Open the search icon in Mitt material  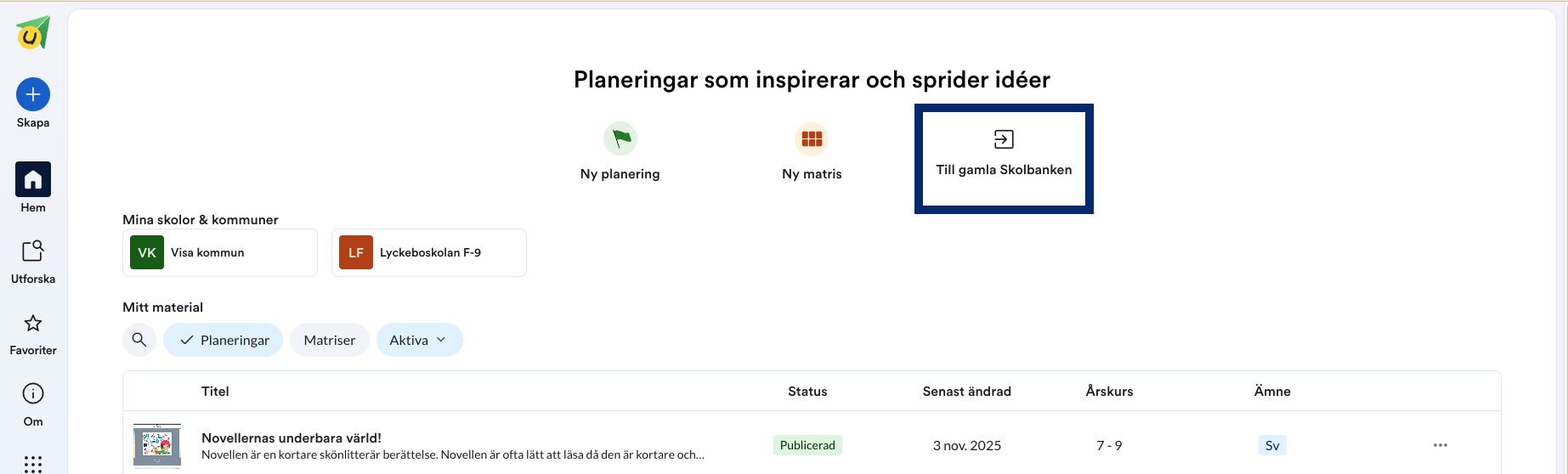(139, 340)
